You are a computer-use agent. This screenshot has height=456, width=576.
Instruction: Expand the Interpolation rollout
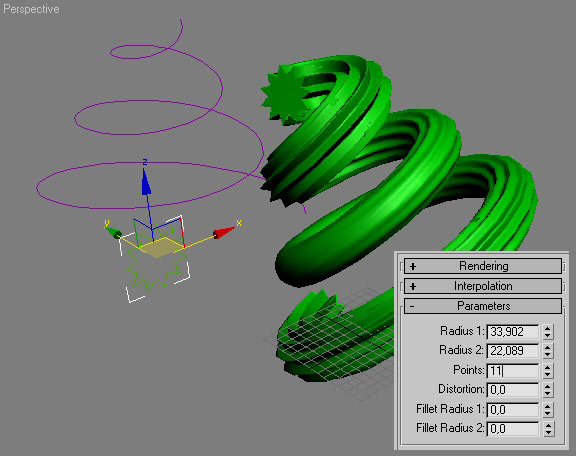pos(483,286)
